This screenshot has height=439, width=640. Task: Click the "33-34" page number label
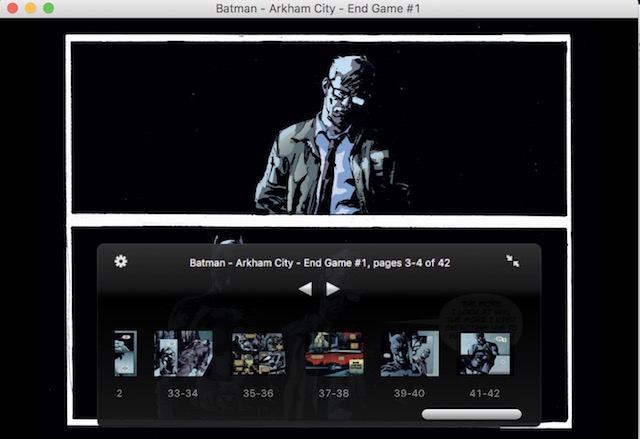click(x=183, y=393)
